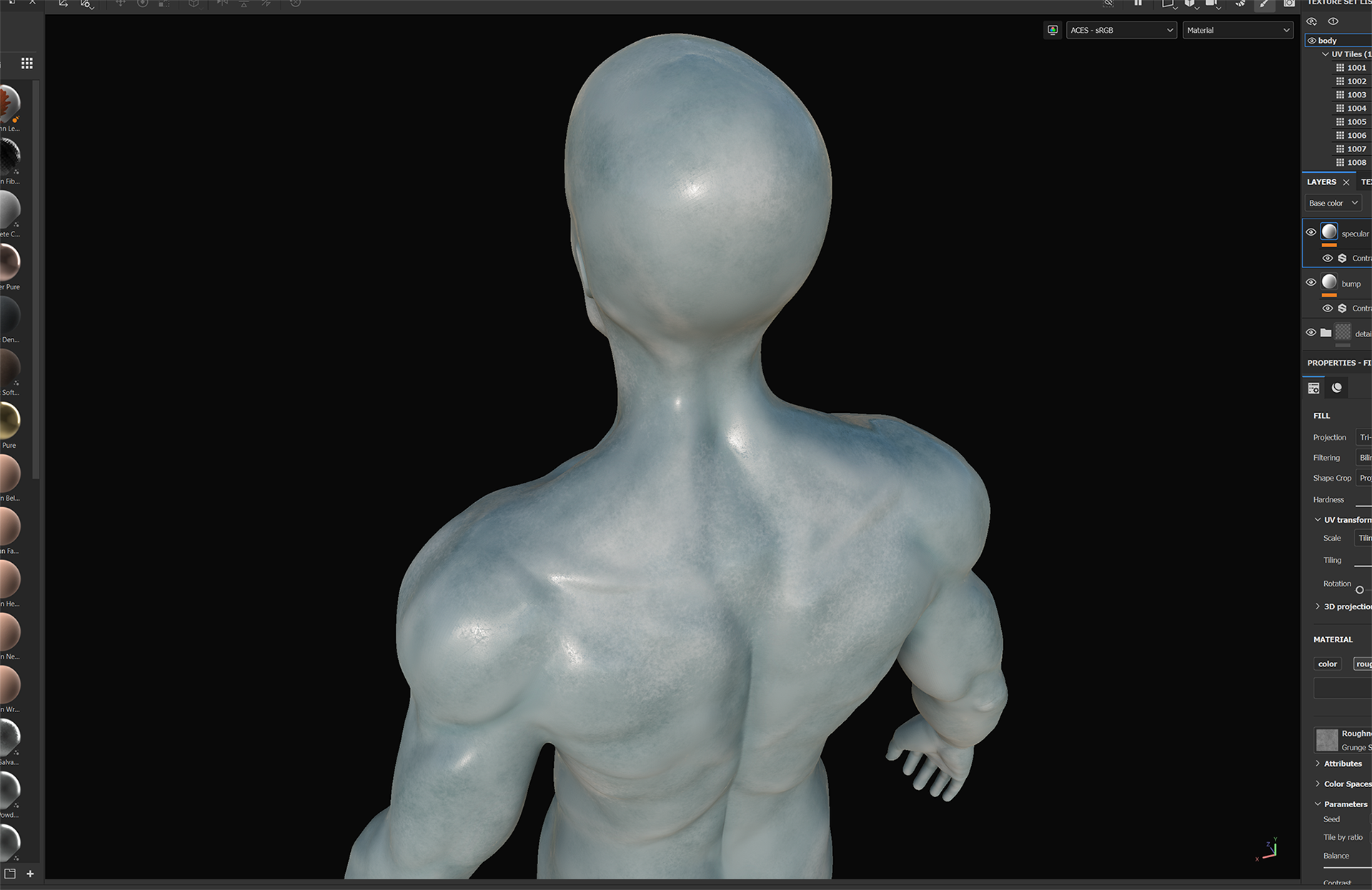
Task: Enable the color material channel button
Action: click(1327, 664)
